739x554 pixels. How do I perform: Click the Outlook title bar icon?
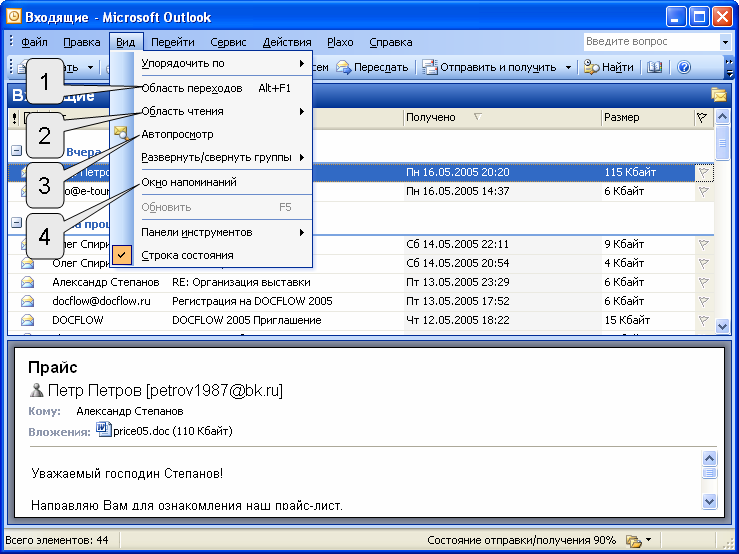(x=14, y=17)
